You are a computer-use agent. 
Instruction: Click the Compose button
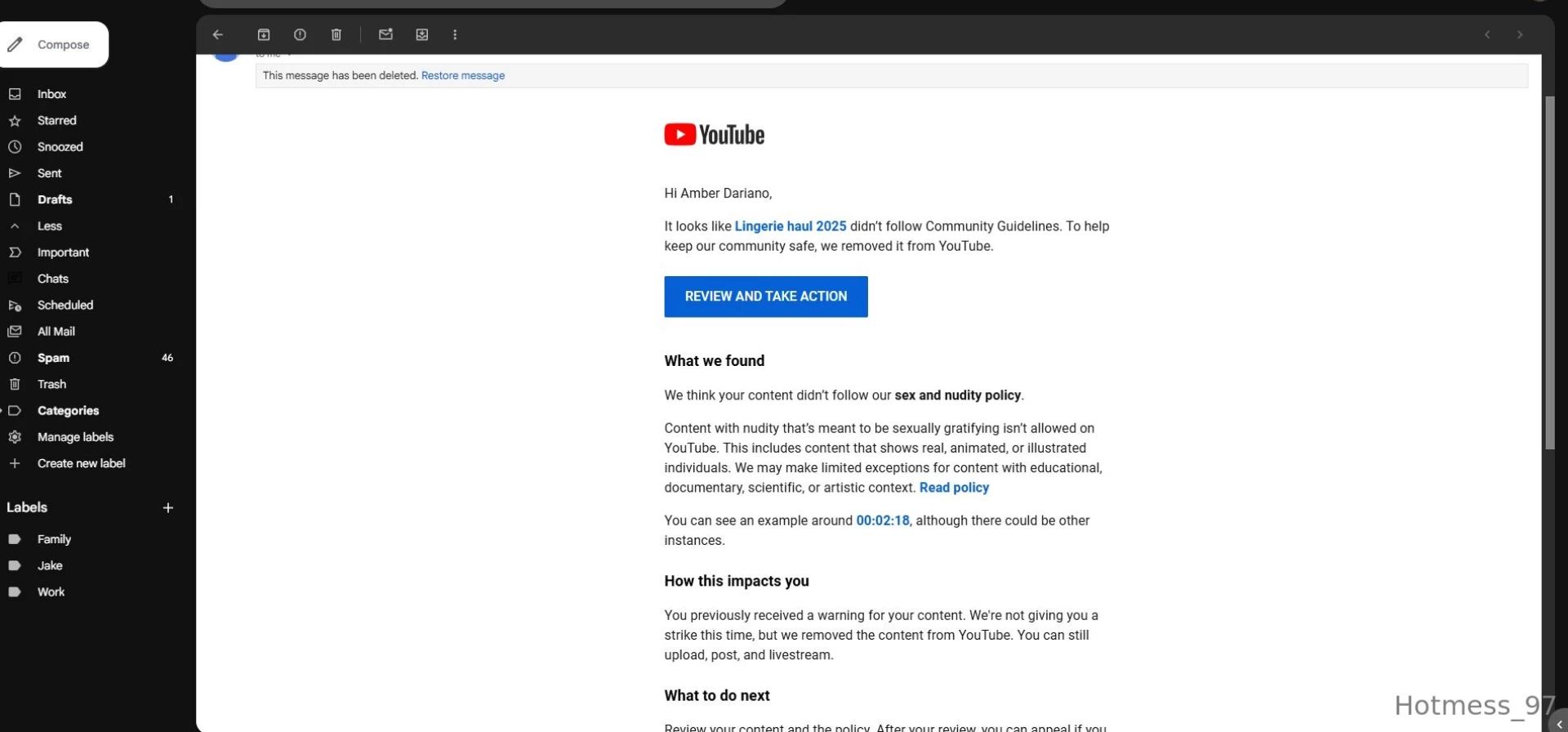click(x=53, y=44)
